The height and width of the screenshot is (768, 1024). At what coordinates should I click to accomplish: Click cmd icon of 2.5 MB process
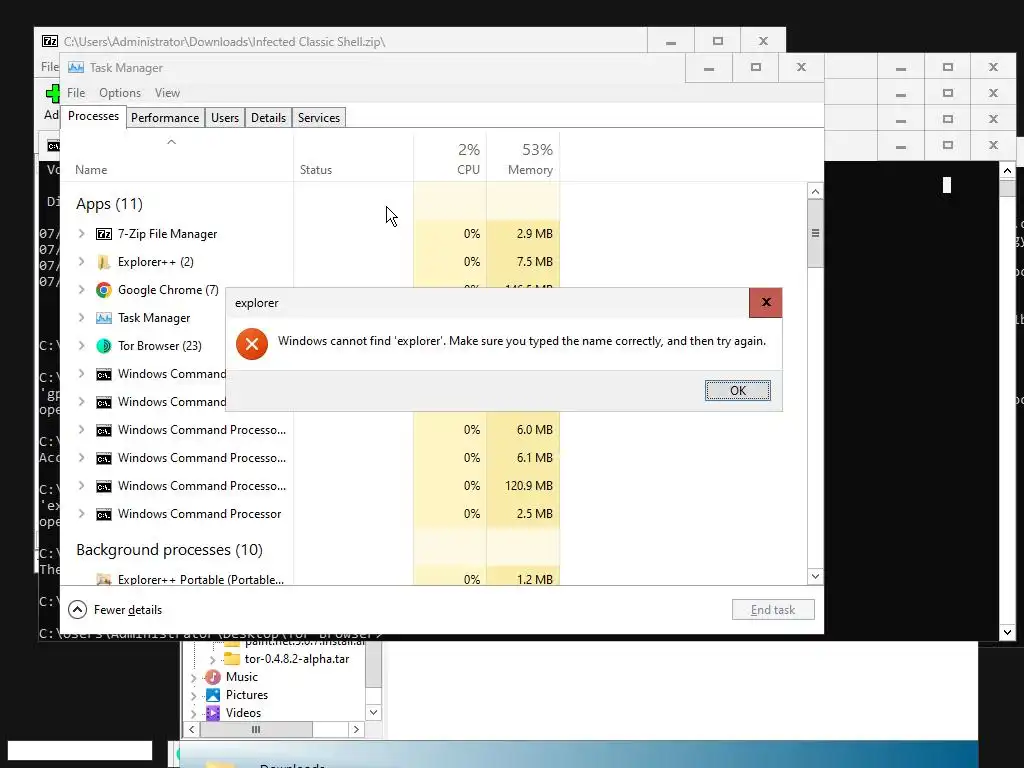[104, 515]
